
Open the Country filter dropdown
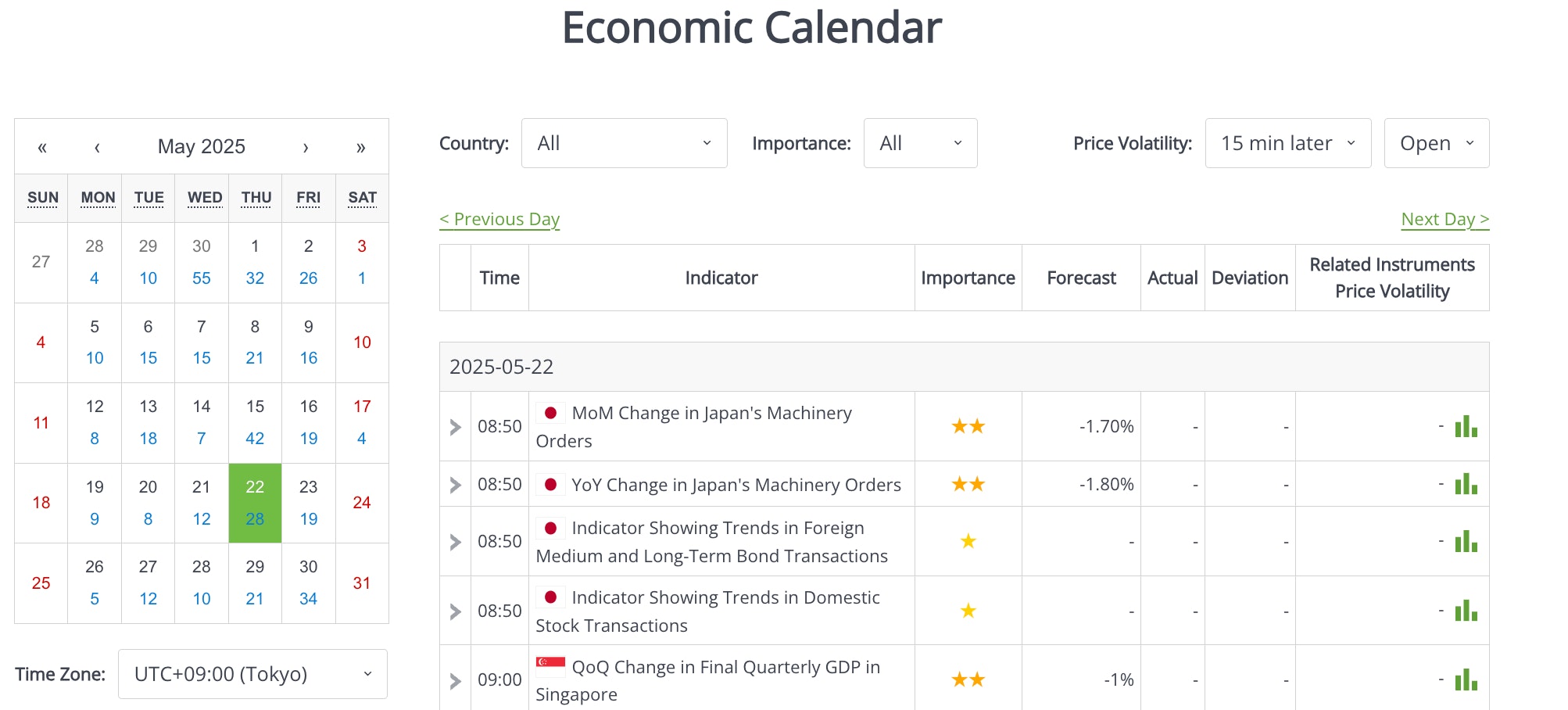pyautogui.click(x=624, y=142)
